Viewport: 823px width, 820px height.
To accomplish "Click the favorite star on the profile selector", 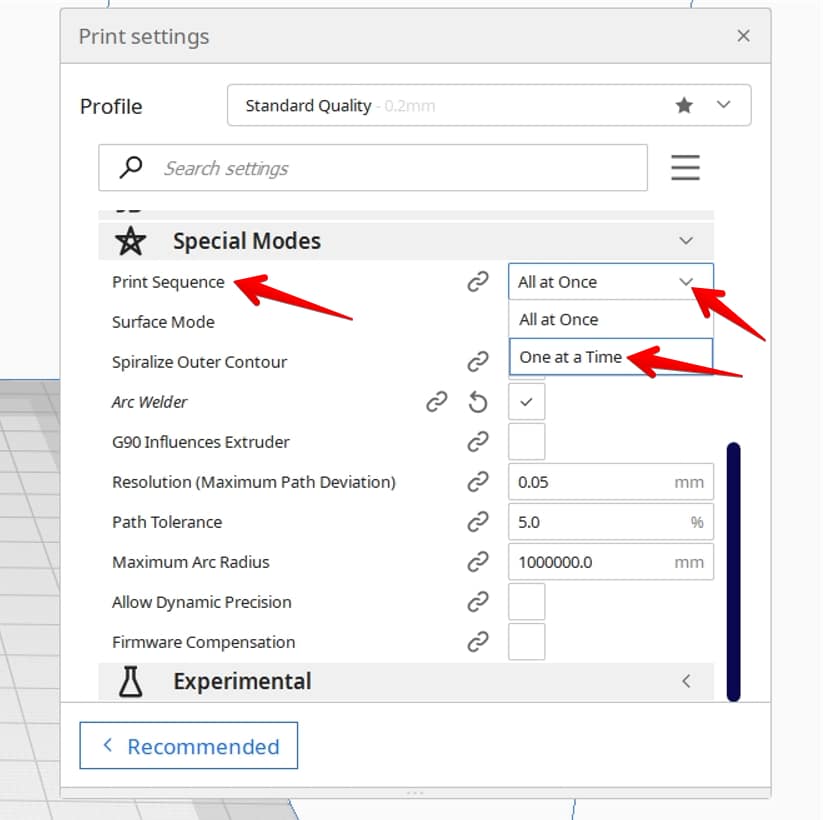I will pyautogui.click(x=684, y=105).
